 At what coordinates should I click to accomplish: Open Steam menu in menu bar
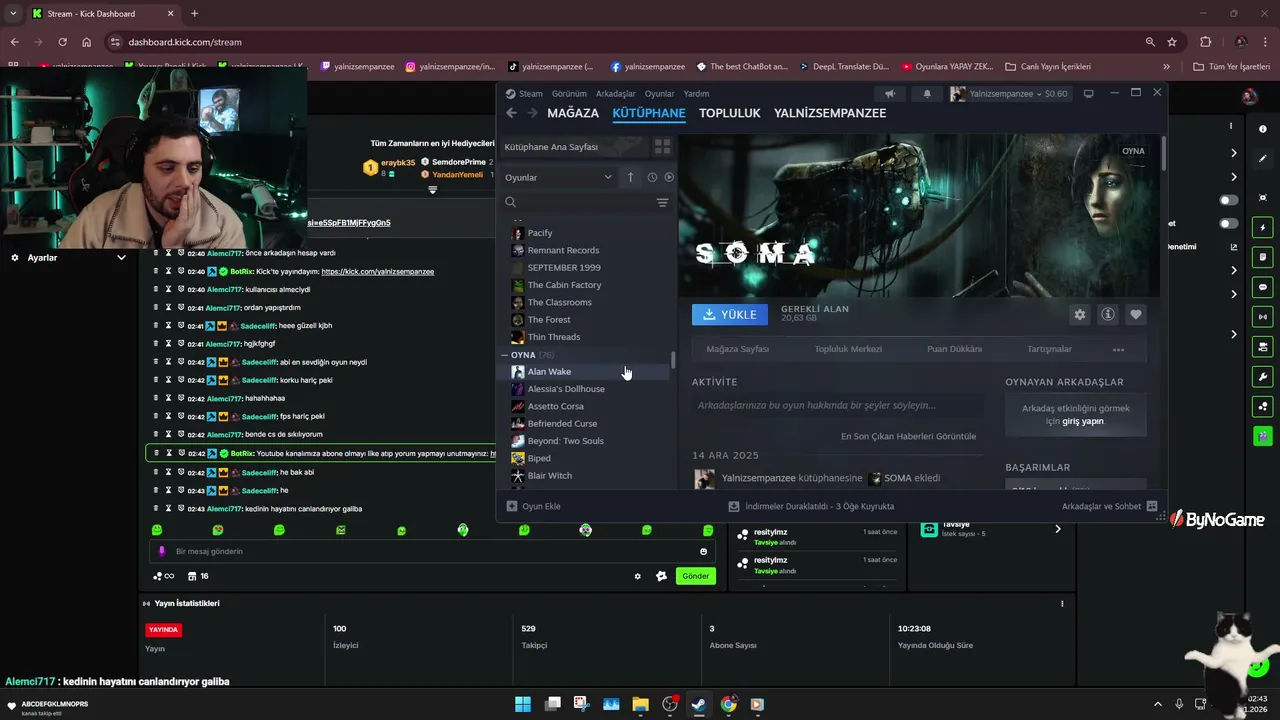(531, 93)
